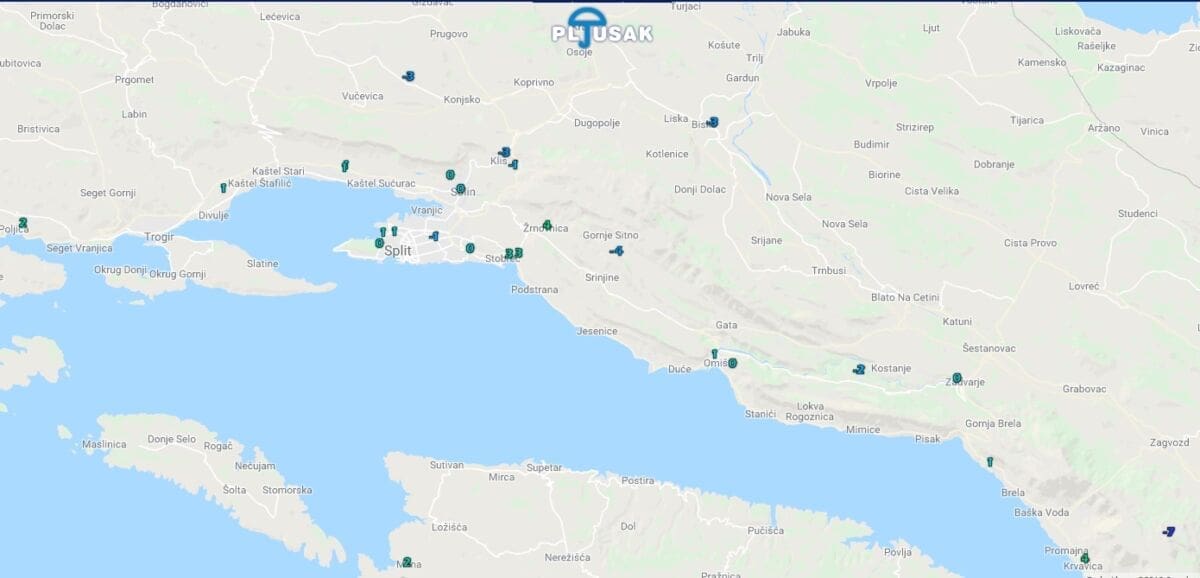
Task: Open the 1 marker near Kaštel Štafilić
Action: tap(223, 188)
